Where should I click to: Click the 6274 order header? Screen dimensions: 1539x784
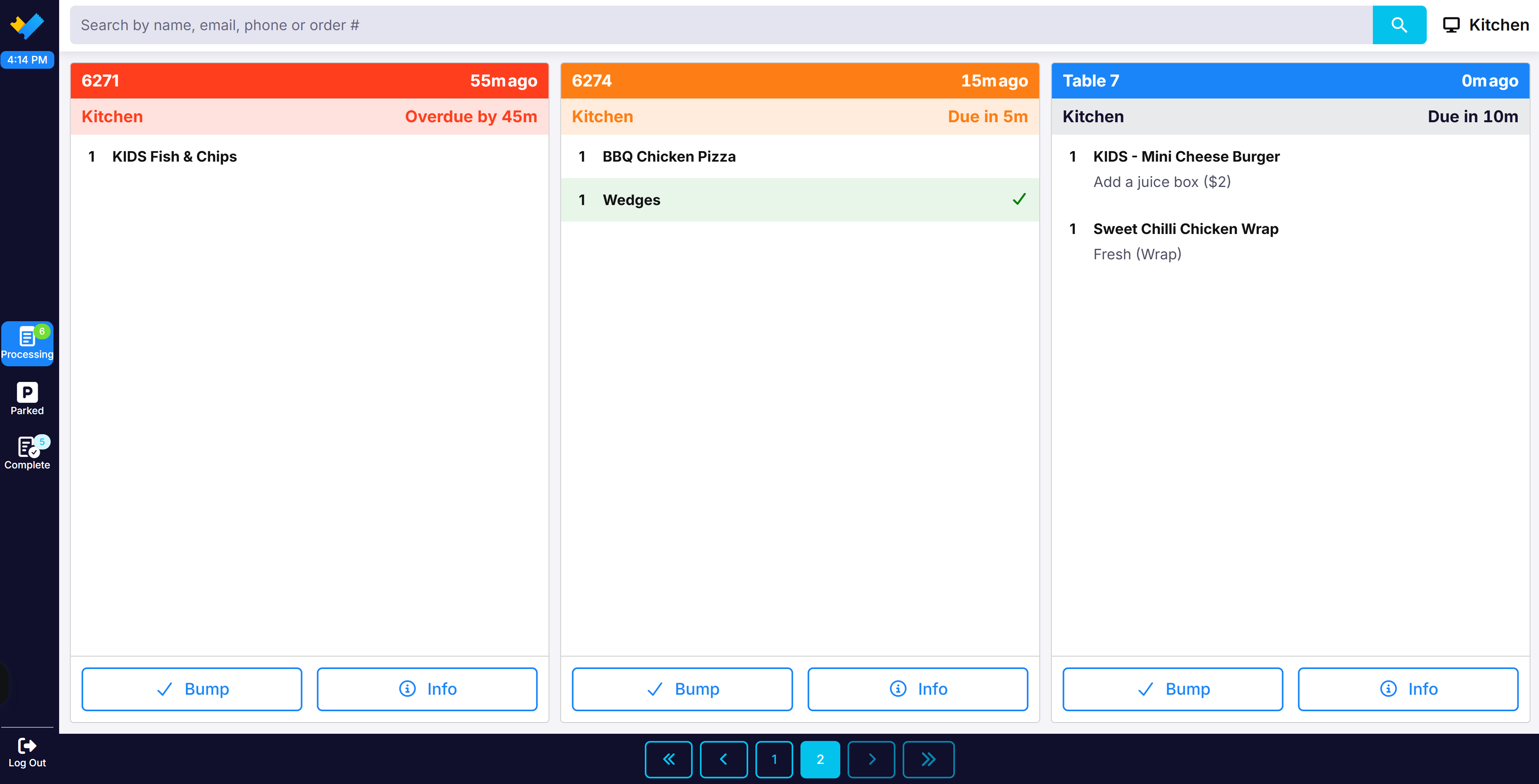800,80
